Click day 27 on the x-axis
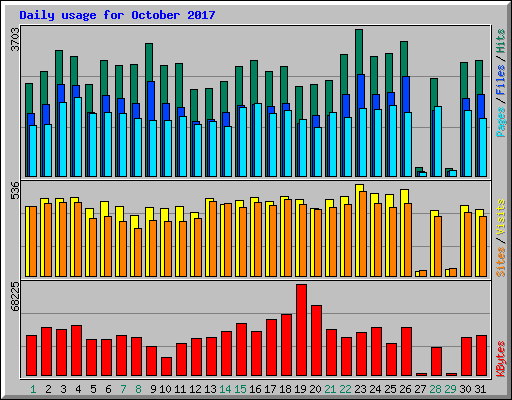Image resolution: width=512 pixels, height=400 pixels. pos(420,389)
